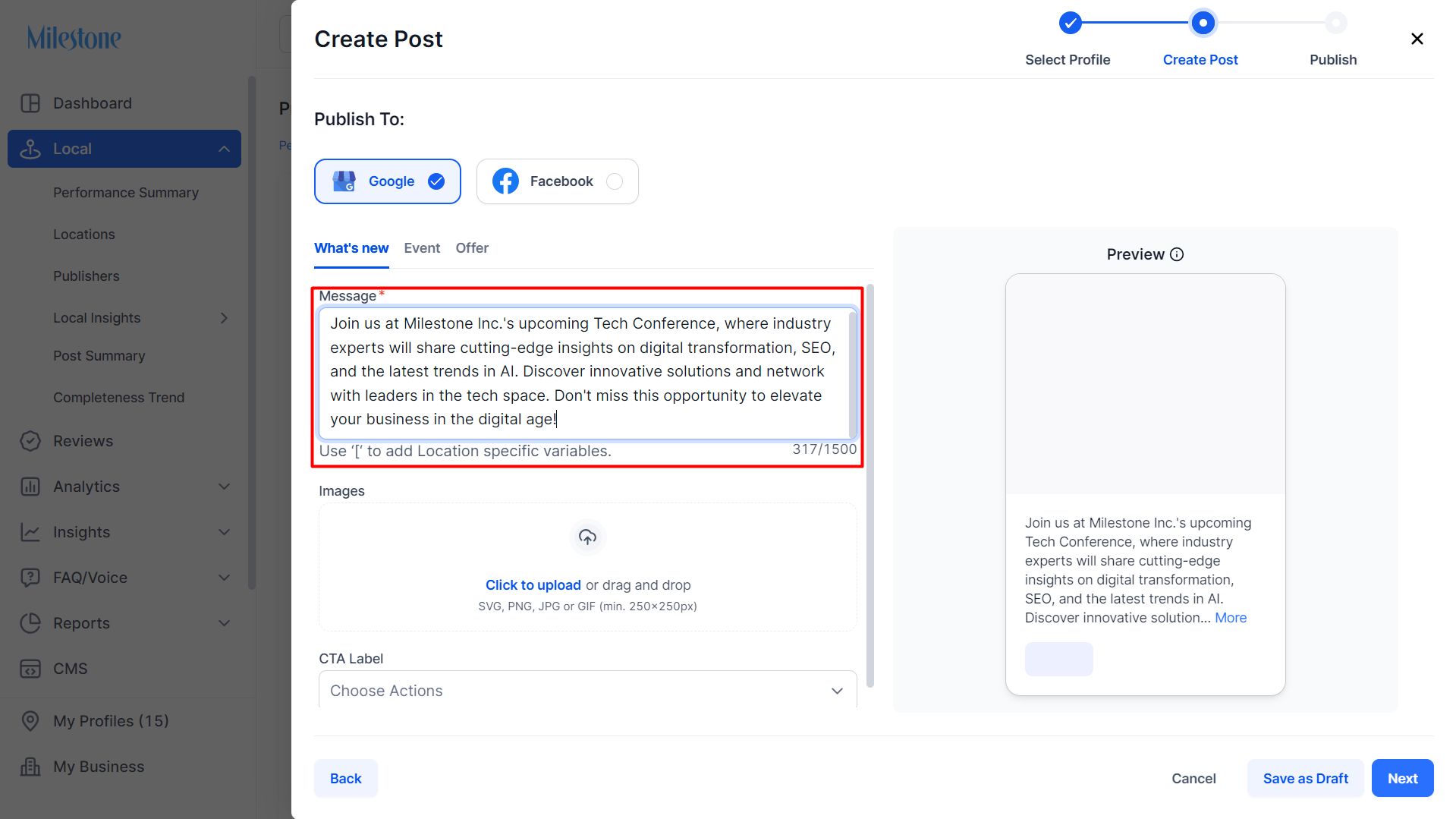Click the More link in preview
1456x819 pixels.
[x=1231, y=618]
